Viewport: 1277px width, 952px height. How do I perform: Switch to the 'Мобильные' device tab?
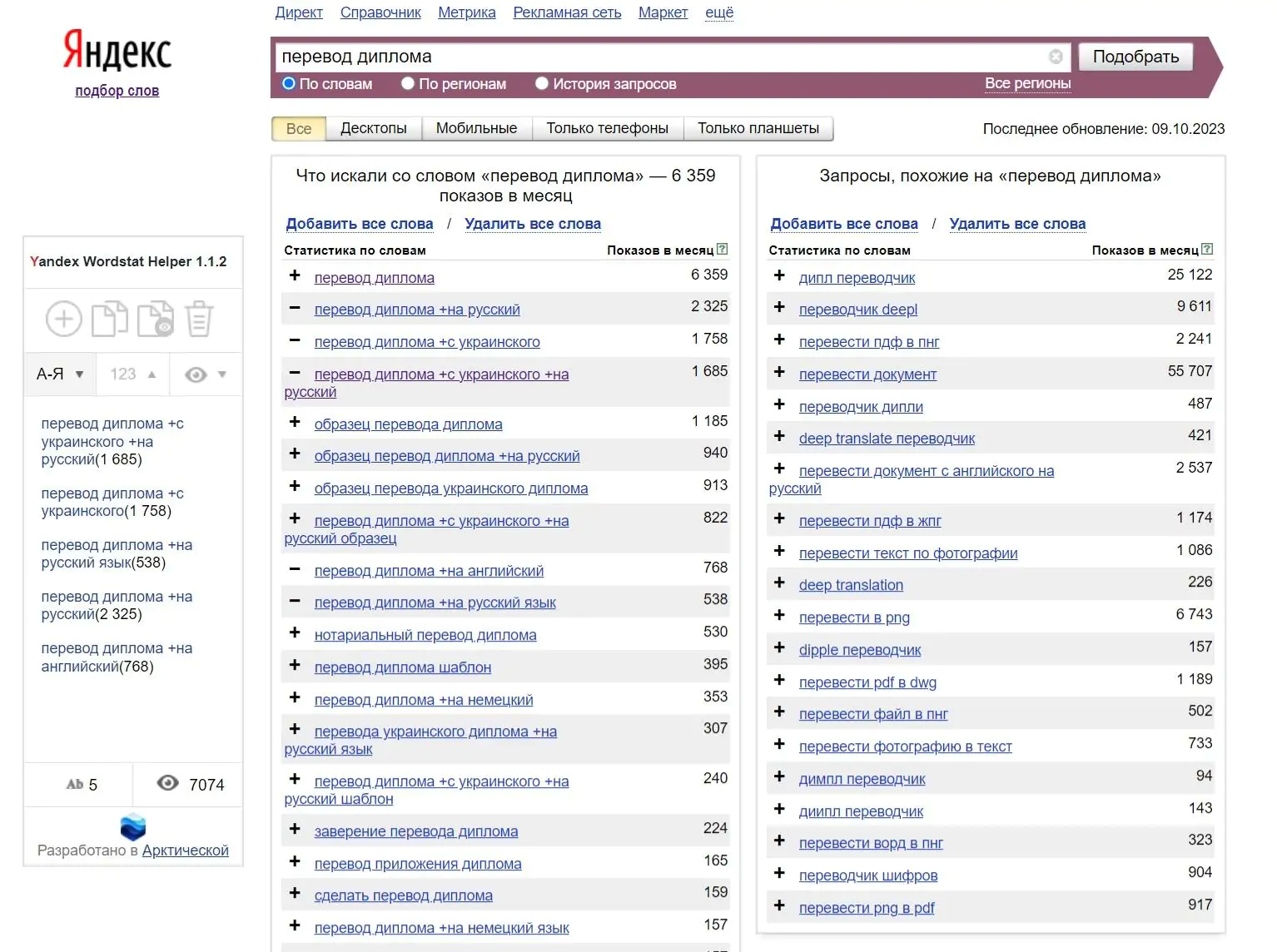coord(476,128)
